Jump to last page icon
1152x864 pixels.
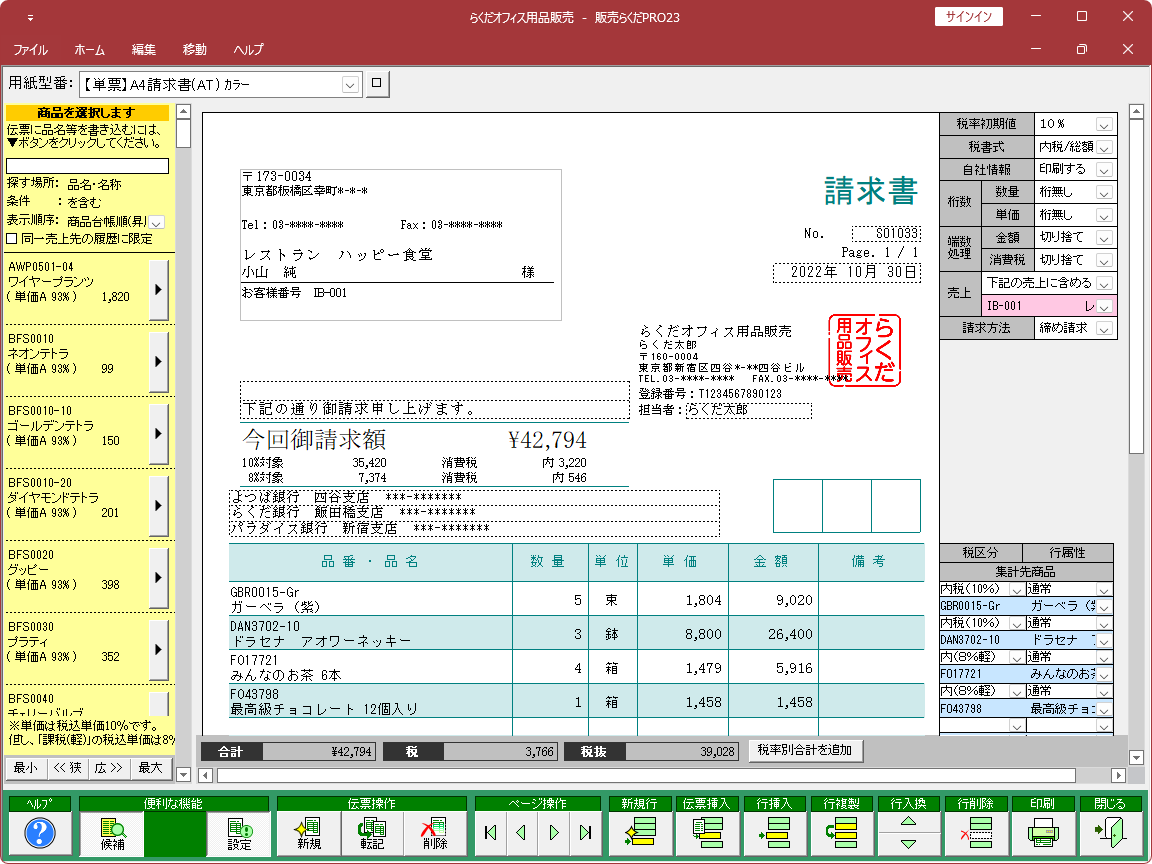tap(586, 832)
